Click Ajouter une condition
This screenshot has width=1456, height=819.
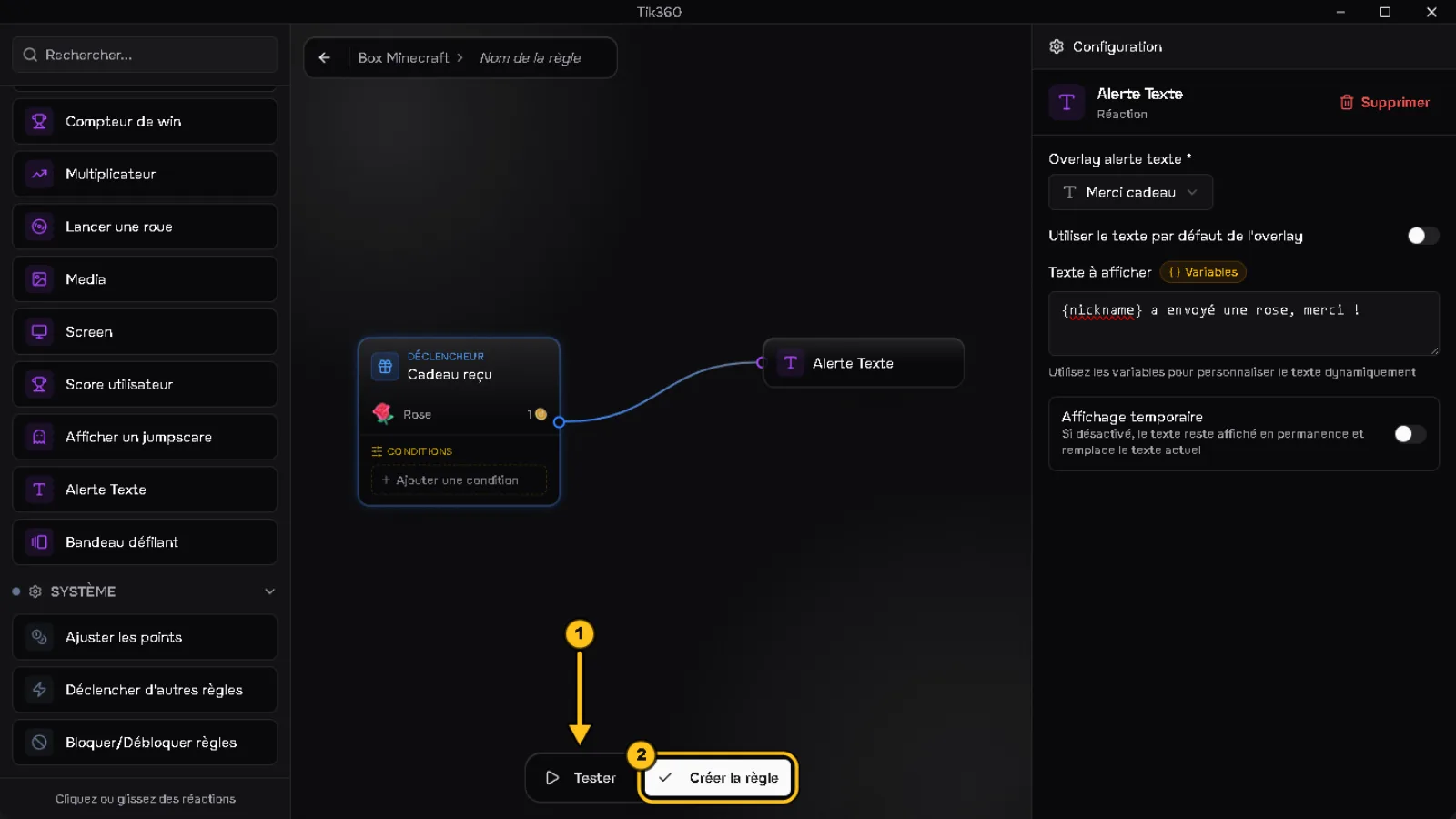(459, 480)
